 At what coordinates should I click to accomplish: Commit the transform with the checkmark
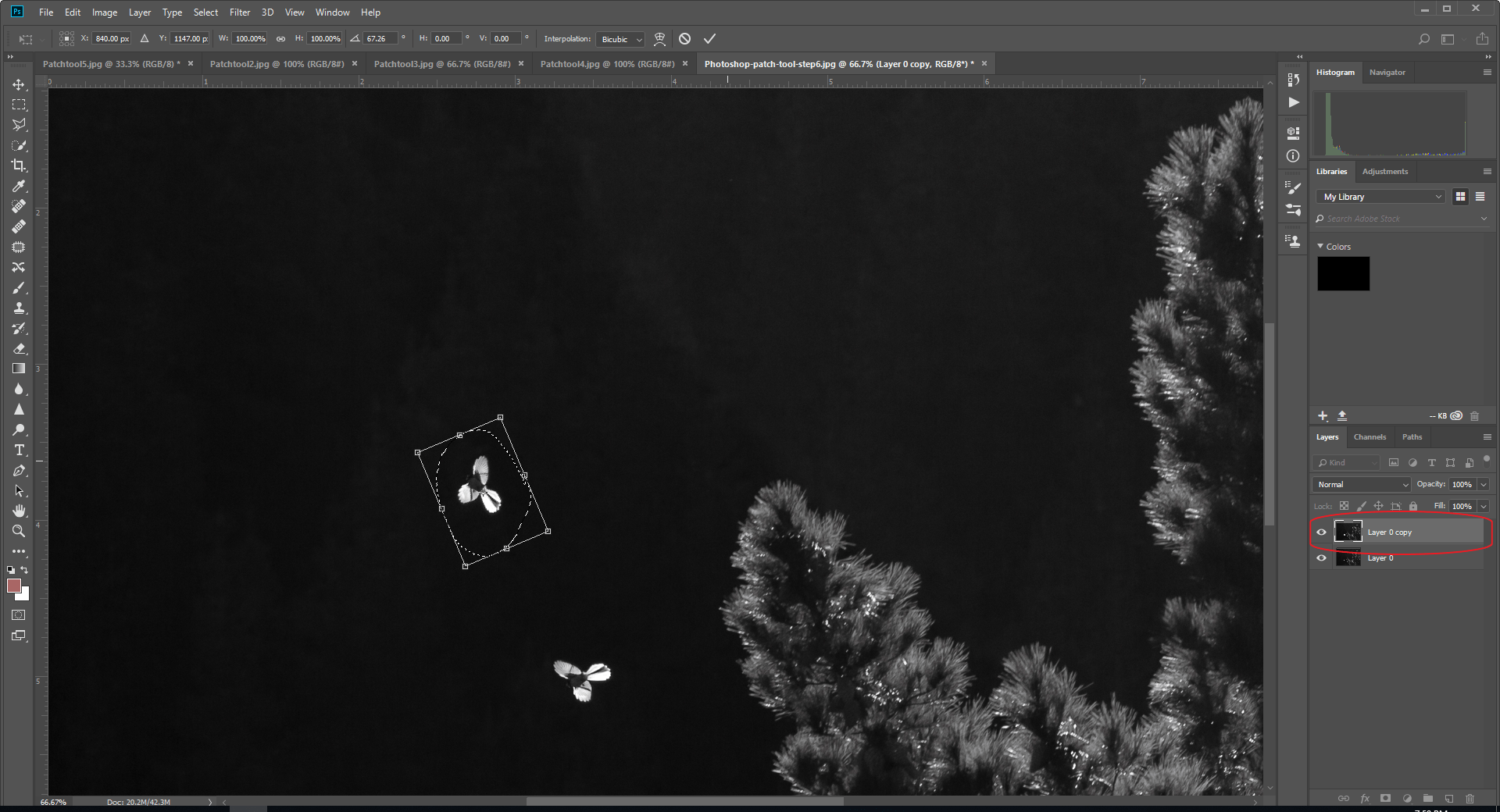(709, 39)
